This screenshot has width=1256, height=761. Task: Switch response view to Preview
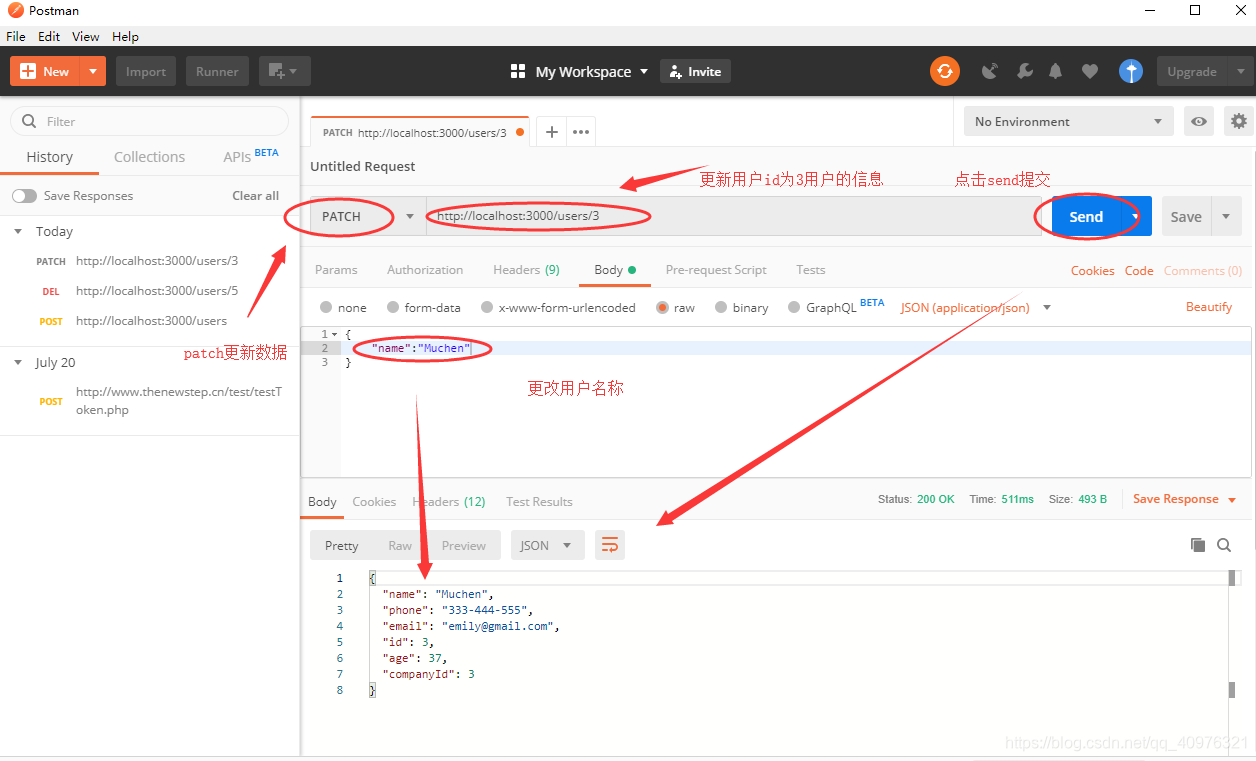[464, 545]
